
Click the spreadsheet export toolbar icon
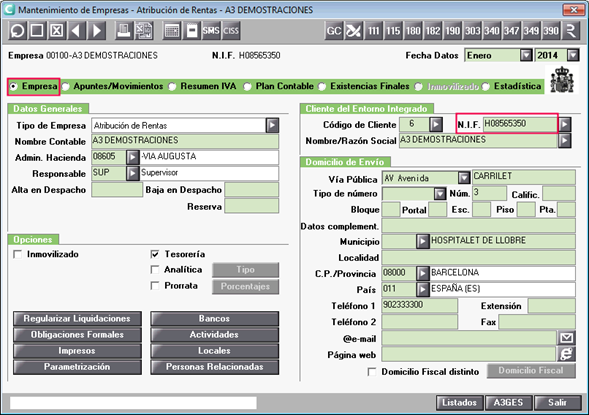143,30
